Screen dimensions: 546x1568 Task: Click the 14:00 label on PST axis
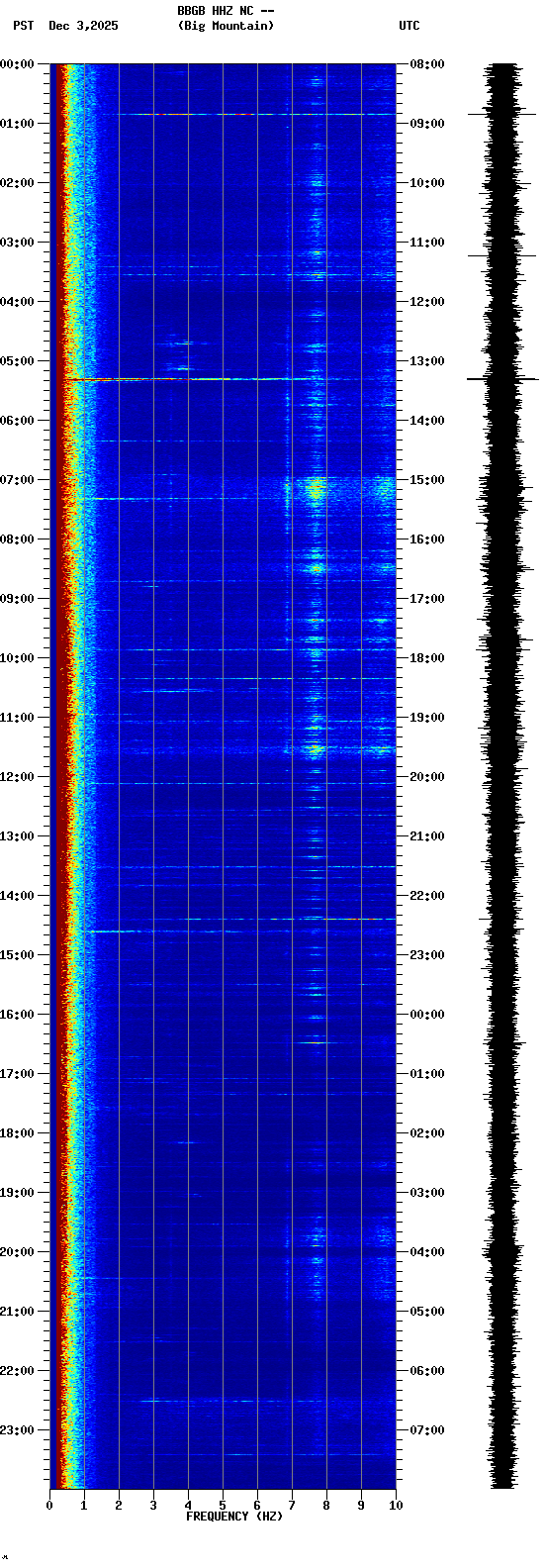tap(18, 896)
